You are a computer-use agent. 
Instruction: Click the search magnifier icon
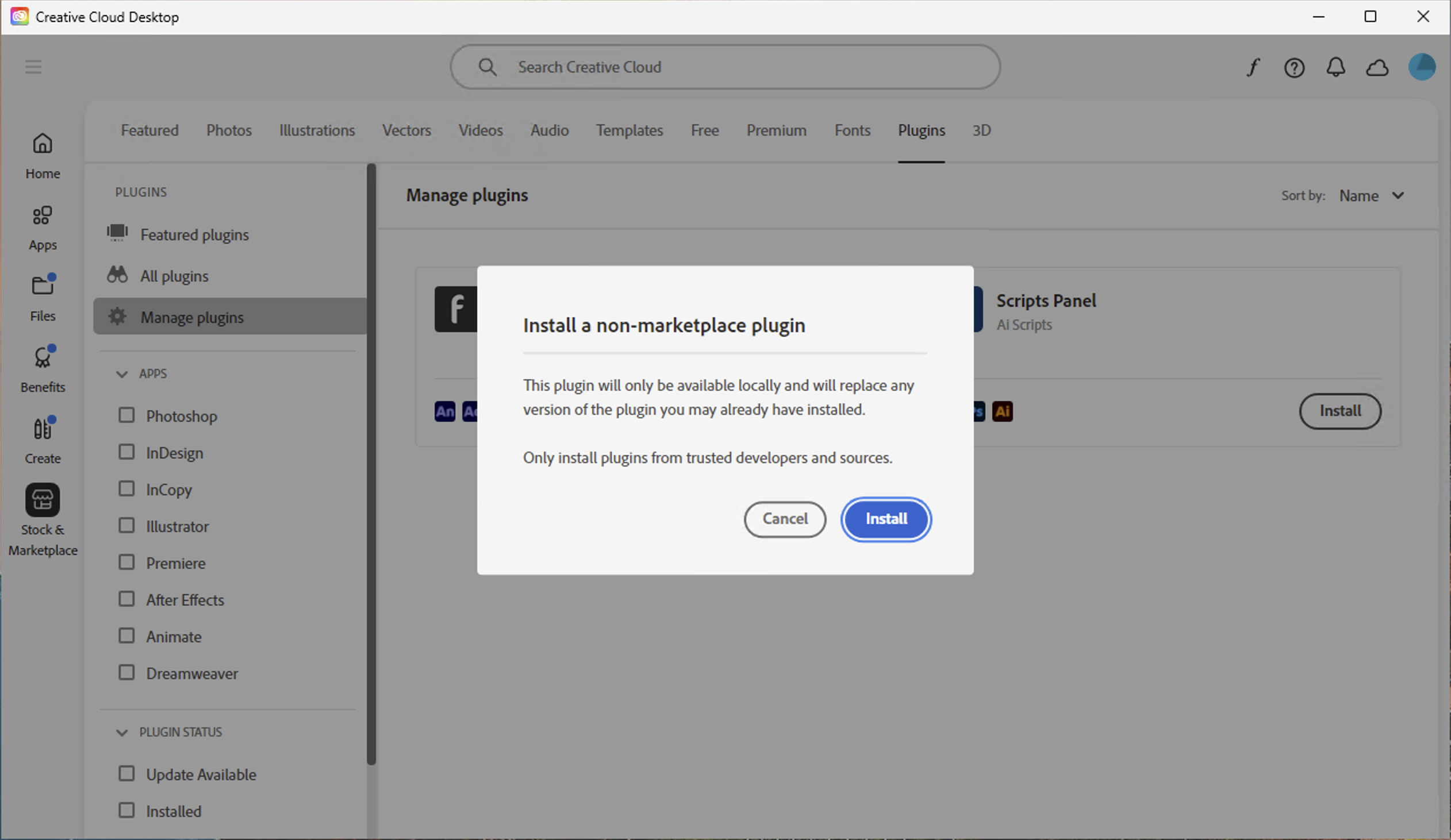[x=487, y=67]
